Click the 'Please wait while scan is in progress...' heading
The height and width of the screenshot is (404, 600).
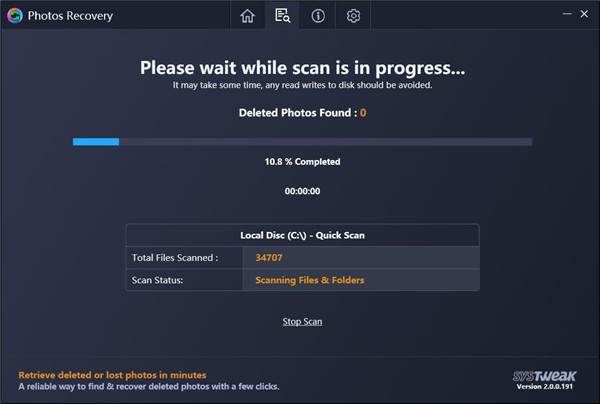pyautogui.click(x=302, y=68)
